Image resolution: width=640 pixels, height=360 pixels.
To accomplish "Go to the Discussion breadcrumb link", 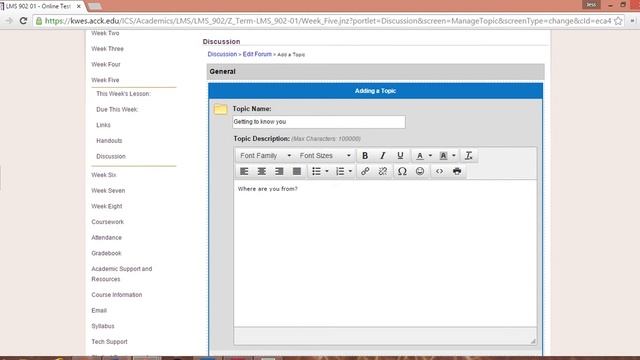I will click(x=222, y=54).
